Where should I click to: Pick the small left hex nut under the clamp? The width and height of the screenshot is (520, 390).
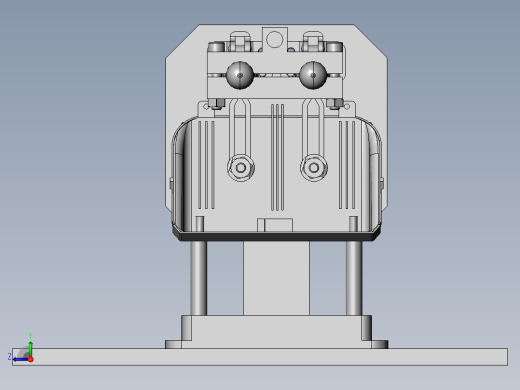coord(216,104)
